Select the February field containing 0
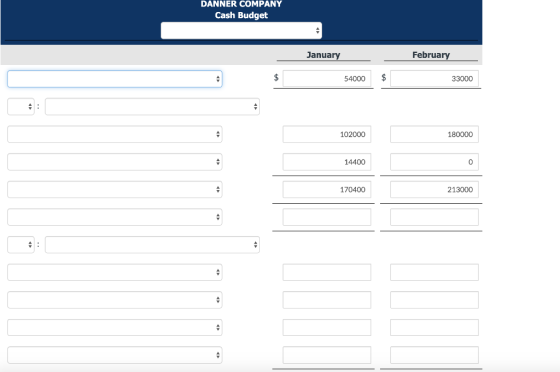The width and height of the screenshot is (560, 372). pyautogui.click(x=434, y=162)
